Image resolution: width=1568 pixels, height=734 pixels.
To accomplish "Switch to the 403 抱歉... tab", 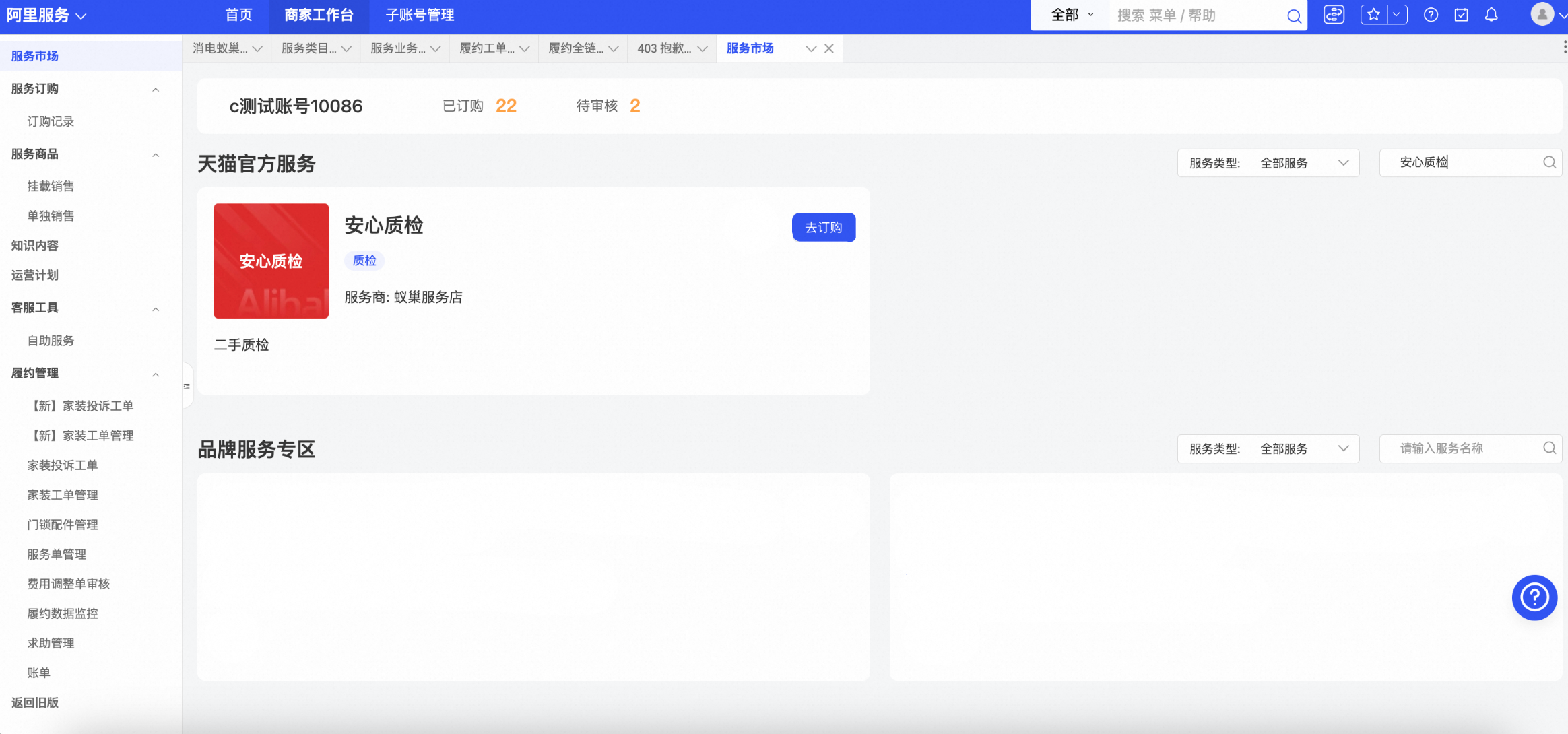I will [x=672, y=48].
